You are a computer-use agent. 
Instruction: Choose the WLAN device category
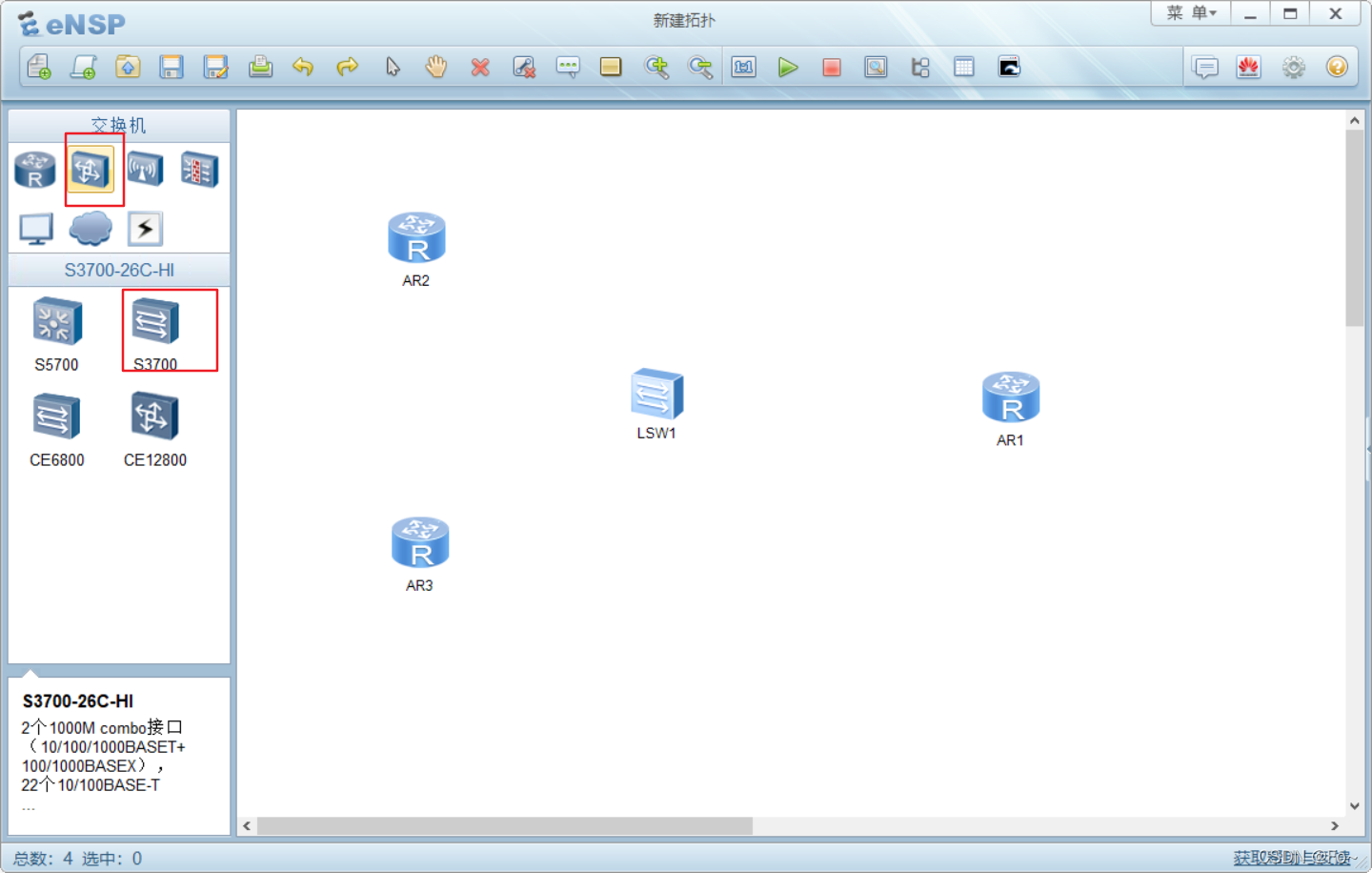point(145,170)
